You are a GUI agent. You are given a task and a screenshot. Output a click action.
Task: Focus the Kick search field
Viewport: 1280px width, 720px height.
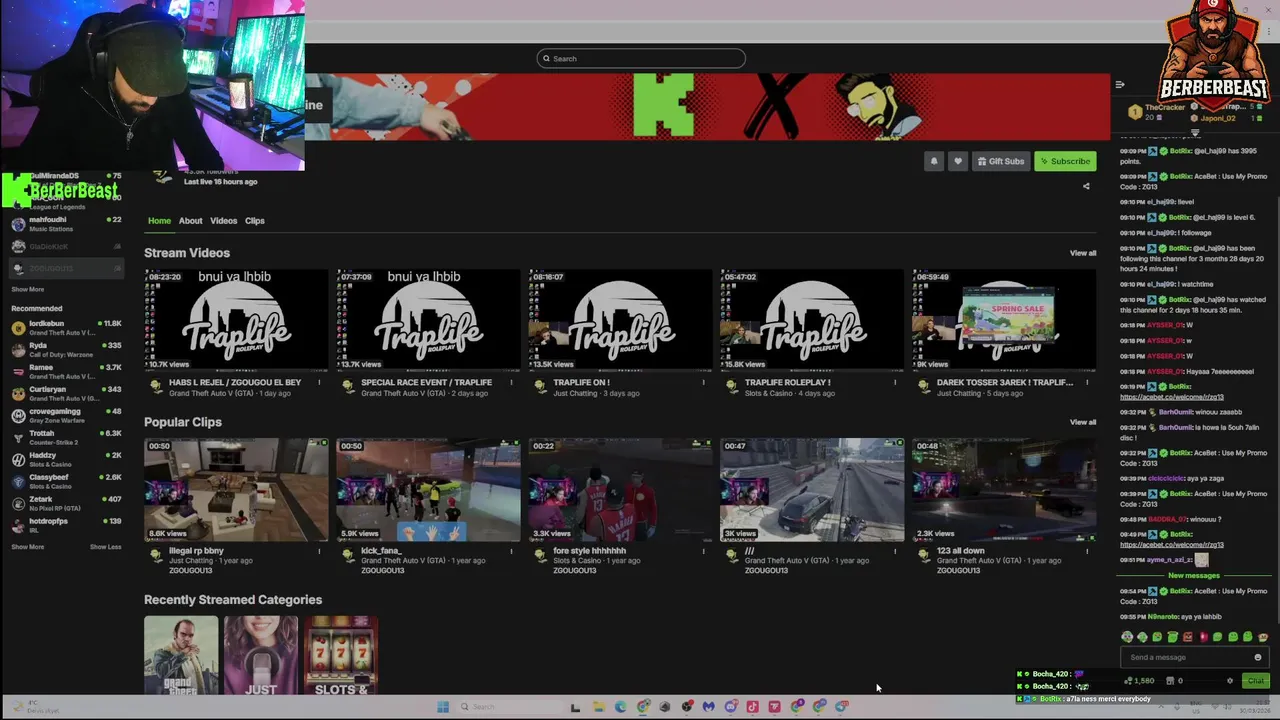click(x=641, y=58)
